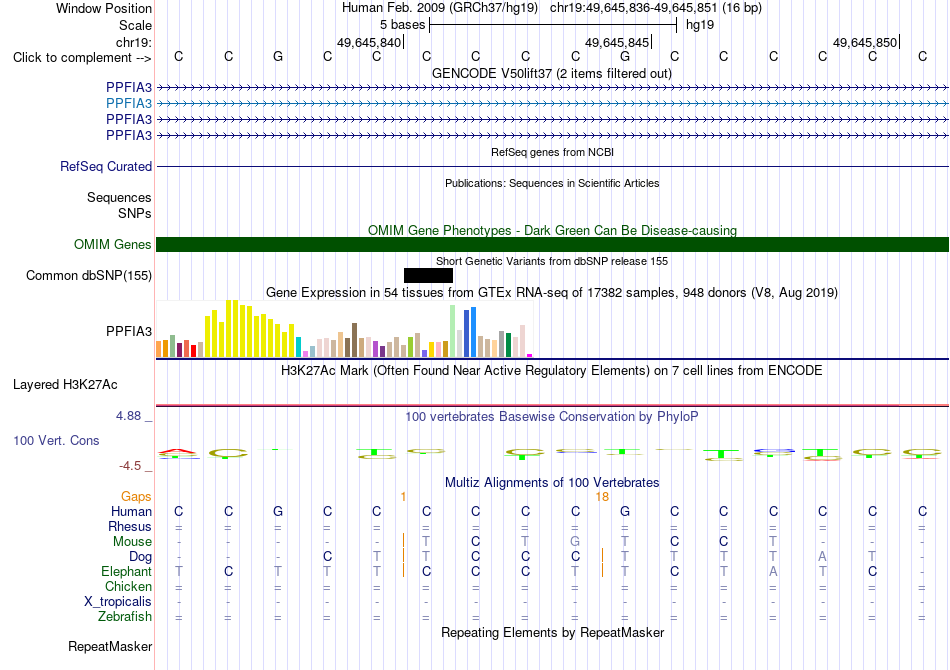Click the tall light-green GTEx expression bar
This screenshot has width=950, height=670.
453,331
